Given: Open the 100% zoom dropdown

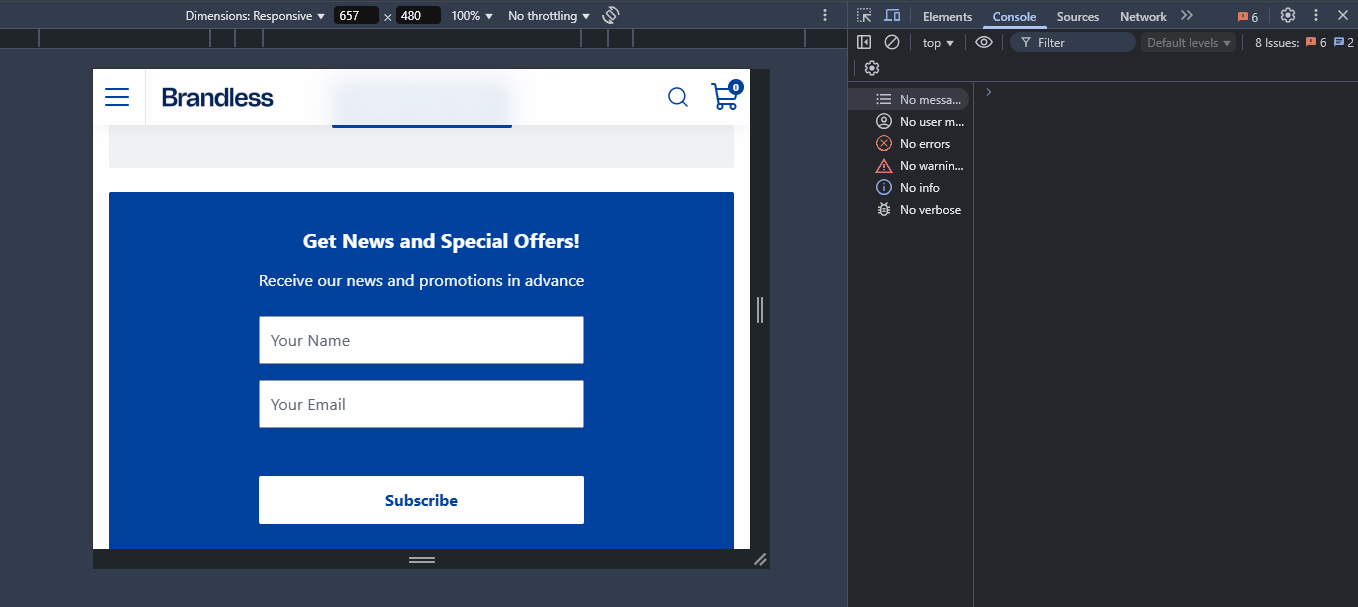Looking at the screenshot, I should [472, 16].
